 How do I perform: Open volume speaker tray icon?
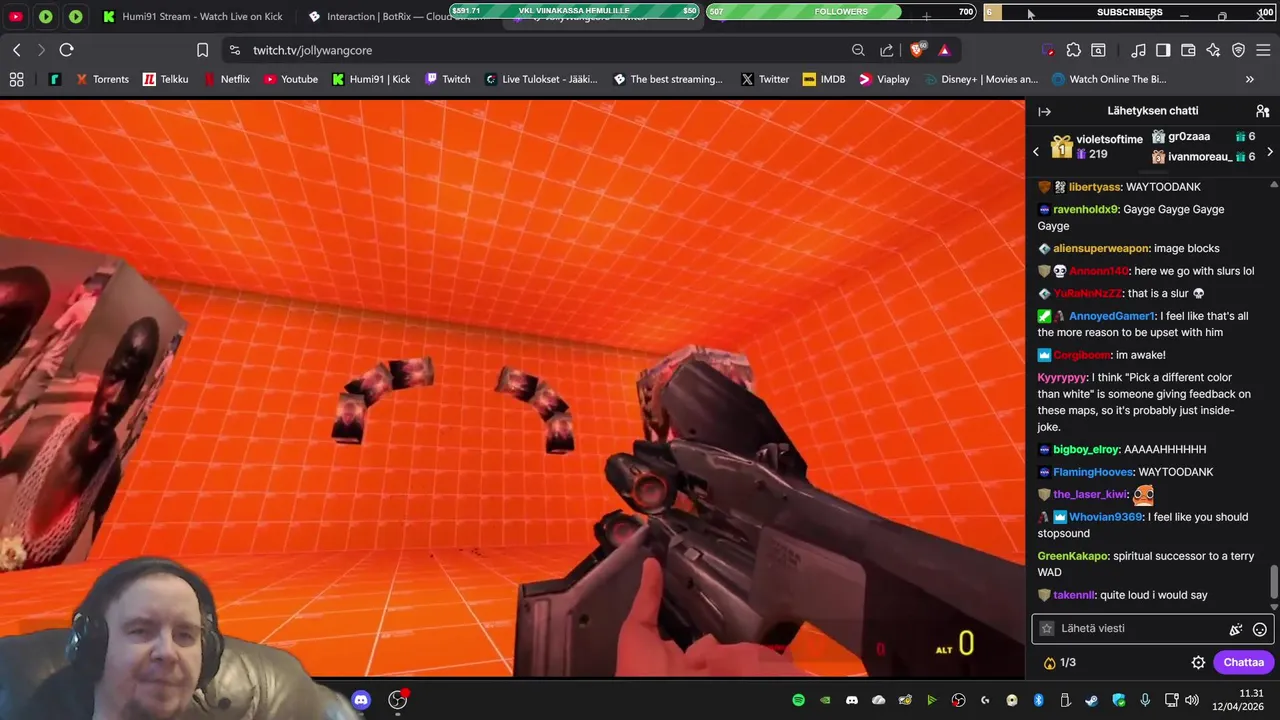[x=1192, y=700]
